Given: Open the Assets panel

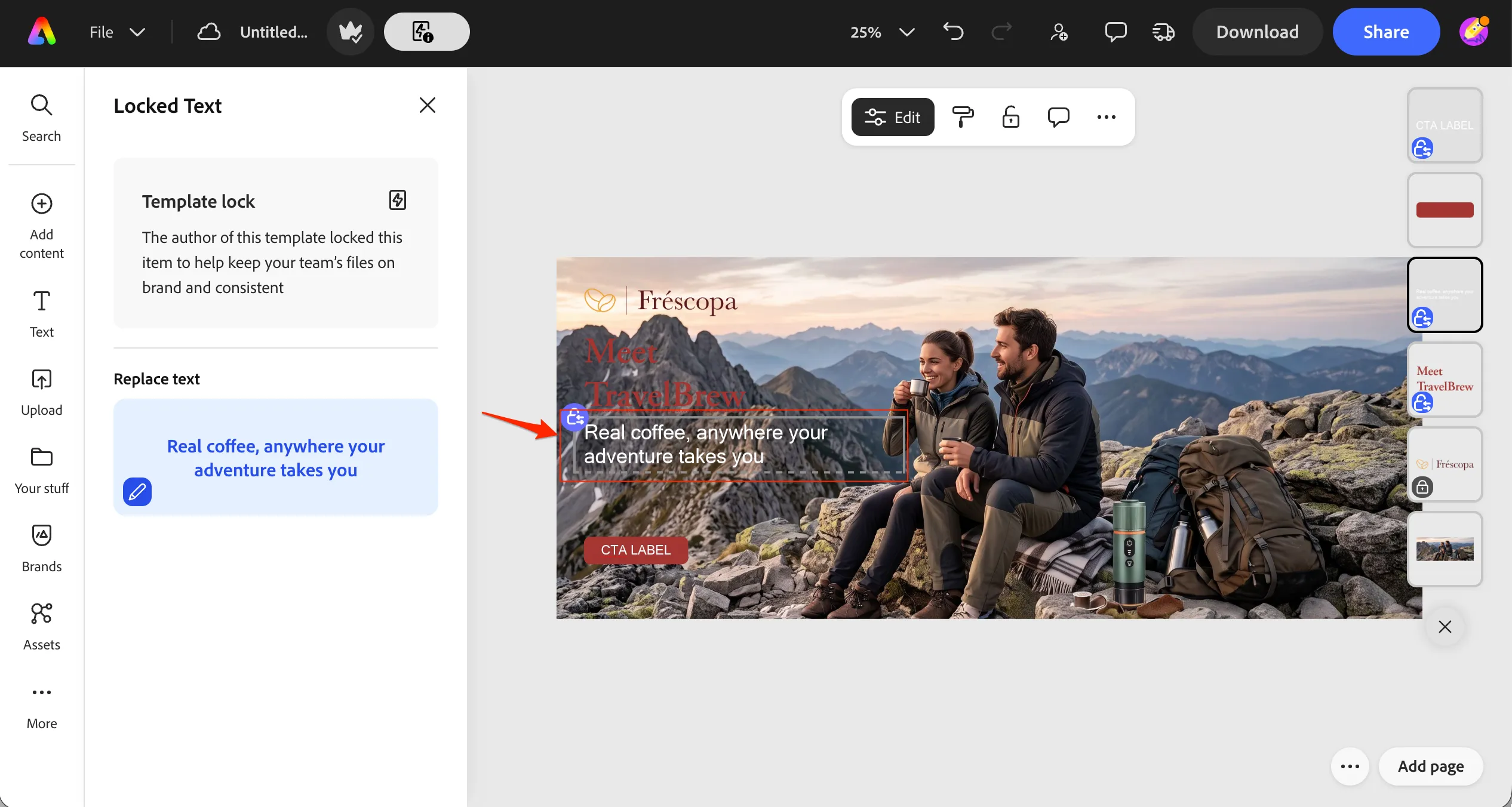Looking at the screenshot, I should pos(41,627).
